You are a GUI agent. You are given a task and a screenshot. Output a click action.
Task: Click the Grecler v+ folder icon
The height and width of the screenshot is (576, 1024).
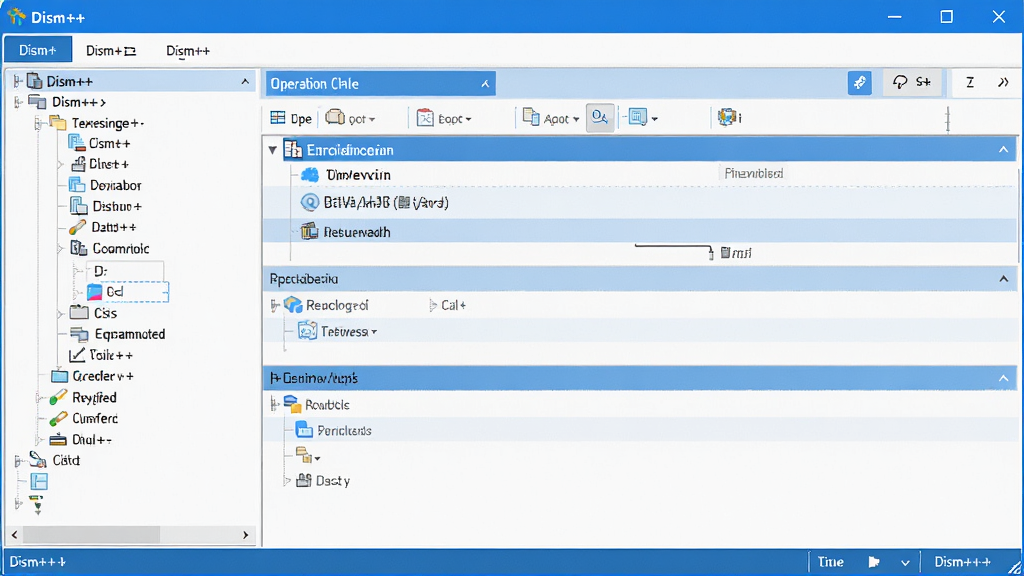pyautogui.click(x=59, y=376)
